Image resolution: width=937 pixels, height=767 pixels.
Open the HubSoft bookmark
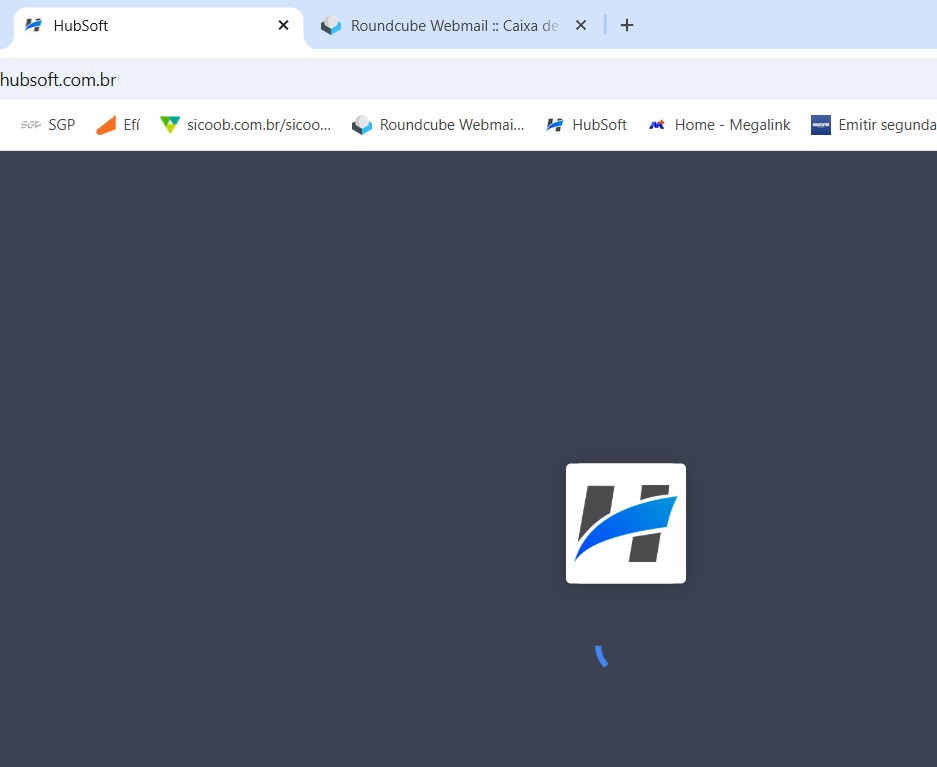tap(586, 125)
